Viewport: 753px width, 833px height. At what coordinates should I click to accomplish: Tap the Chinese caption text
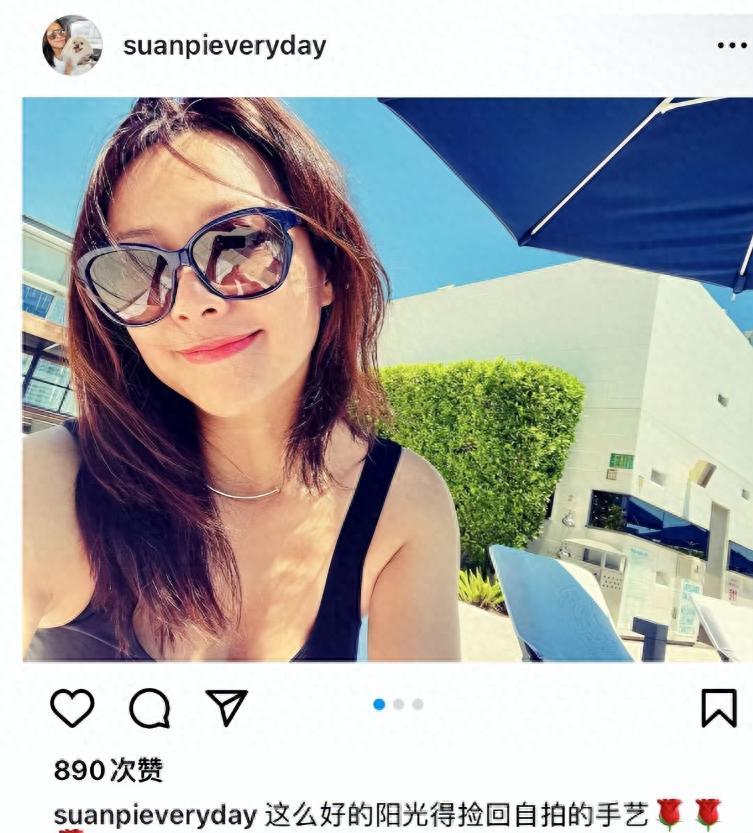[456, 817]
